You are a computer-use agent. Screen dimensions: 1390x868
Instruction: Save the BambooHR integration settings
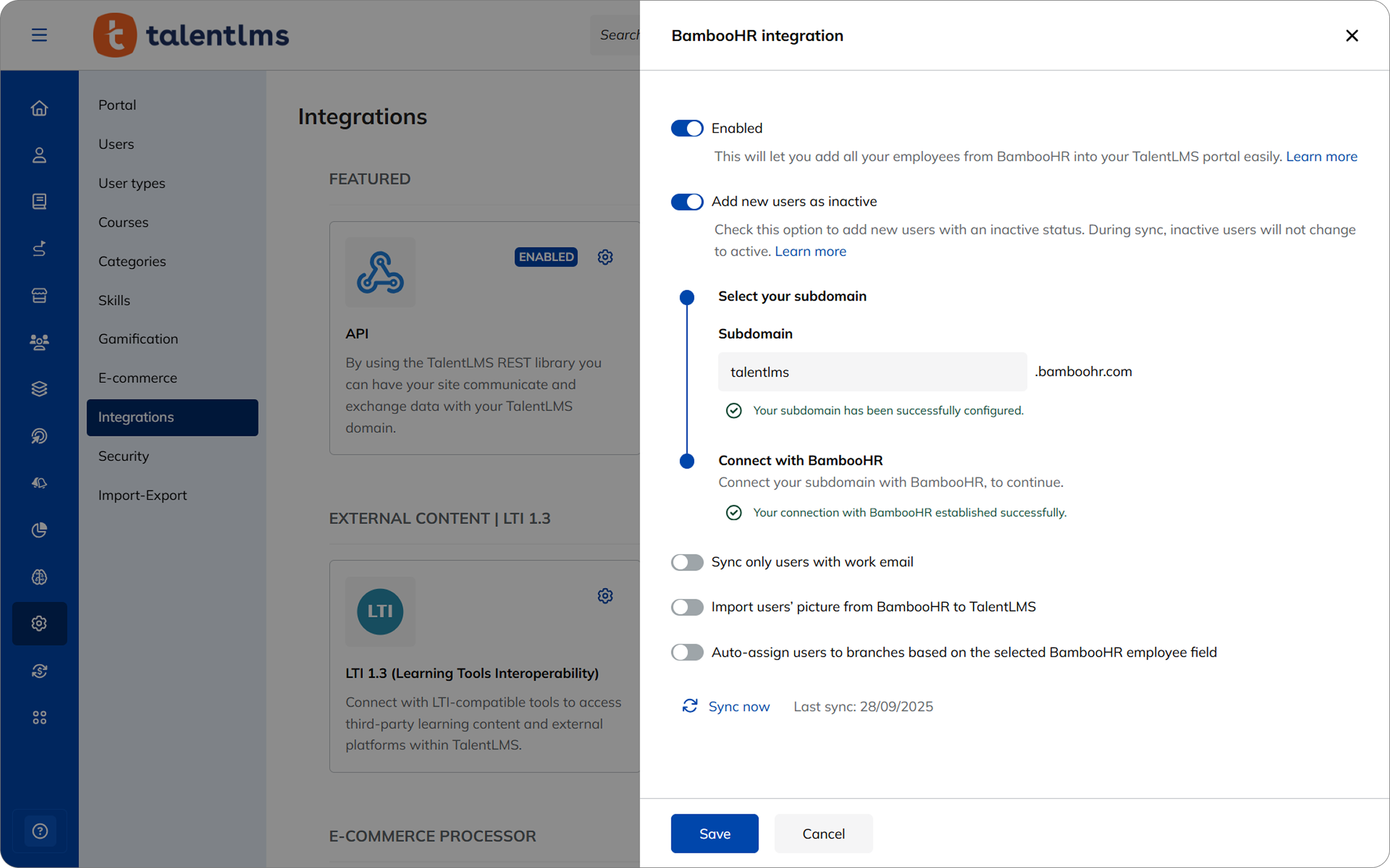point(714,834)
